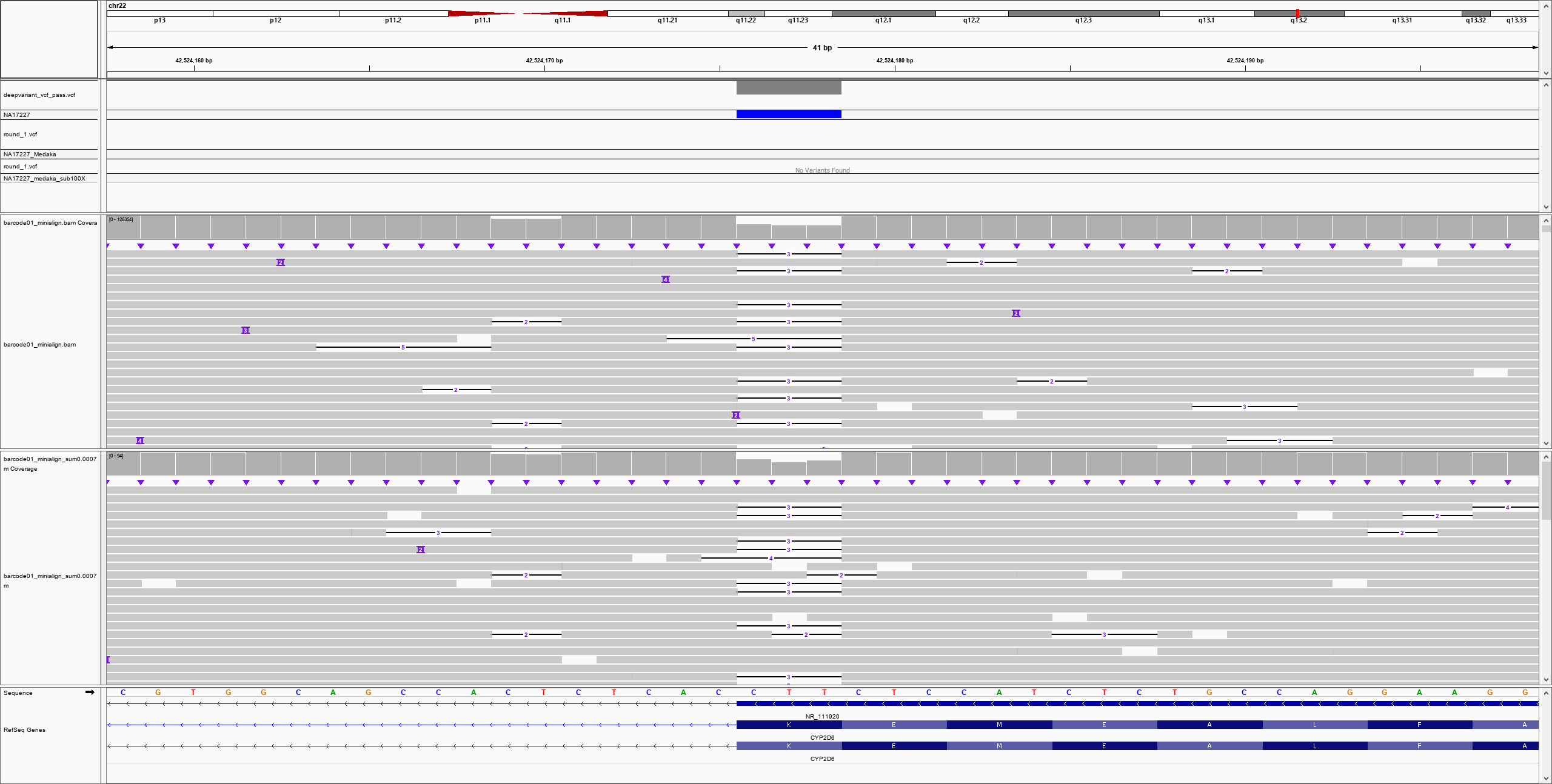Click the NR_111920 transcript label
This screenshot has height=784, width=1552.
tap(822, 716)
